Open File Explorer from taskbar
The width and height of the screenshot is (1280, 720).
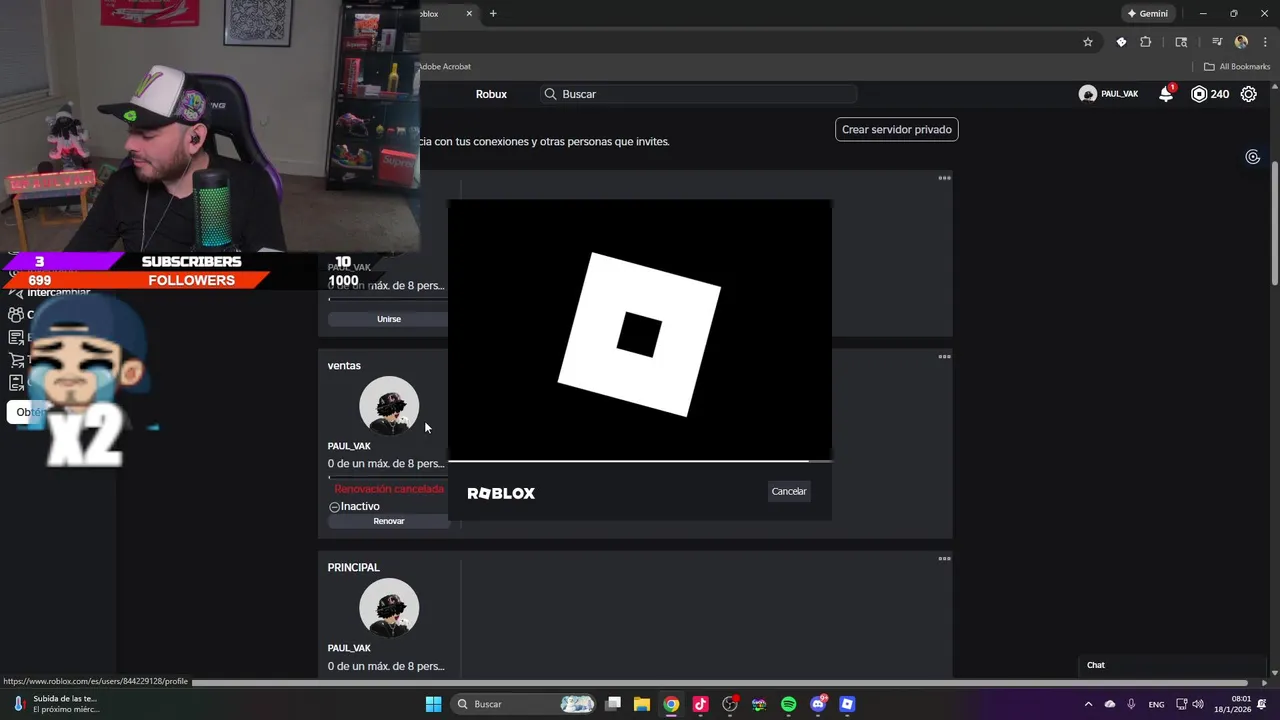642,704
